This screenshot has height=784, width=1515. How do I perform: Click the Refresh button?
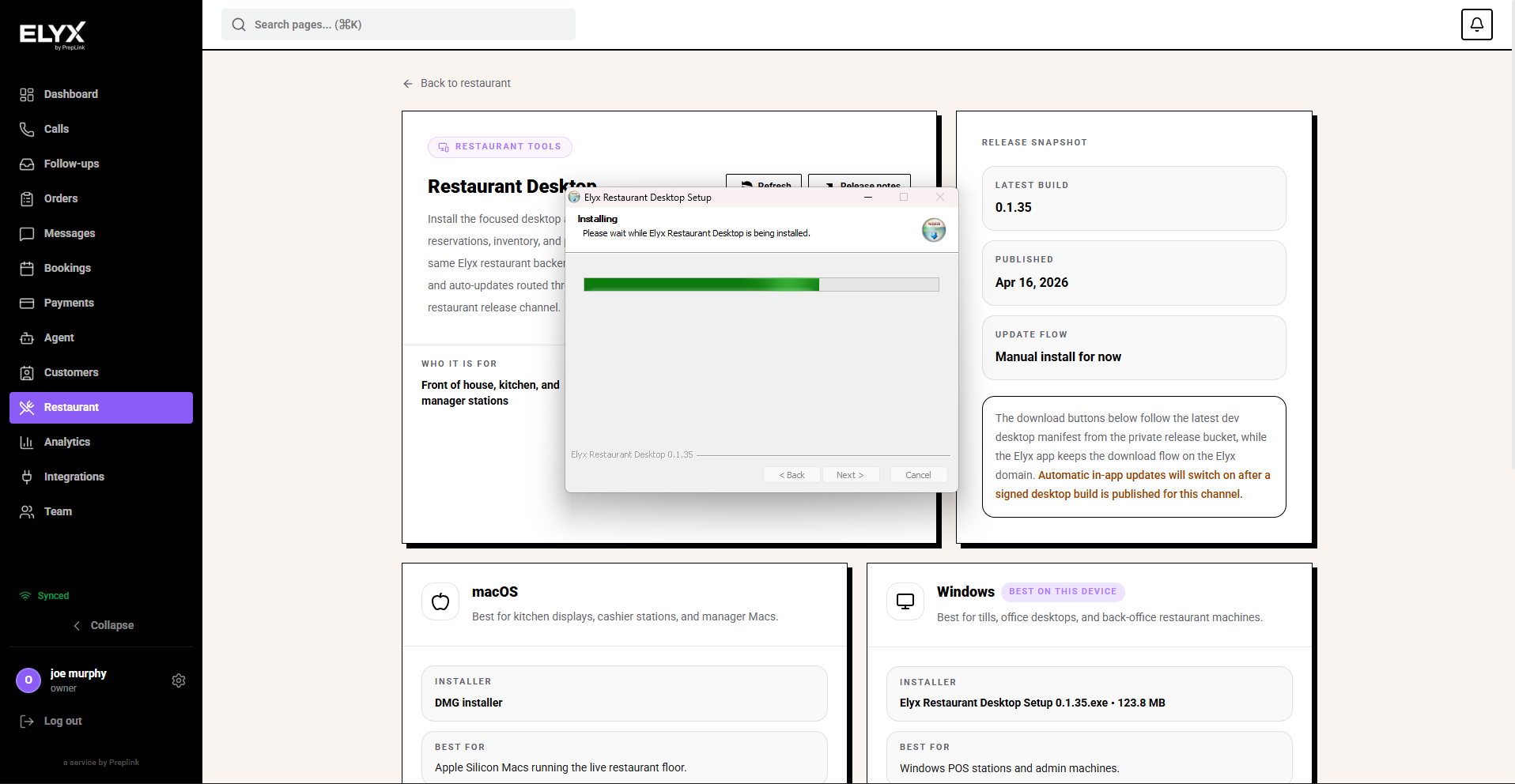(764, 182)
